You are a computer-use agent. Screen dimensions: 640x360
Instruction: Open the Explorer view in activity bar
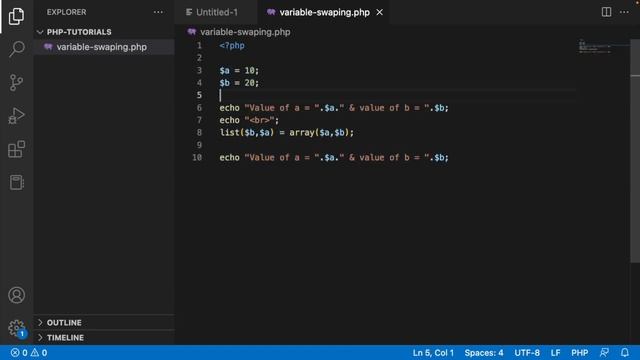pyautogui.click(x=16, y=16)
